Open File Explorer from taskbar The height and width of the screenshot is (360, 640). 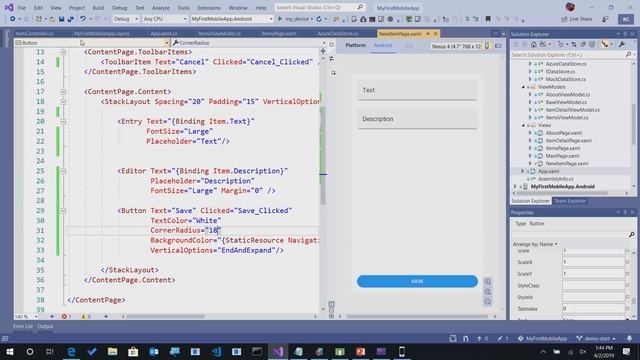(113, 351)
